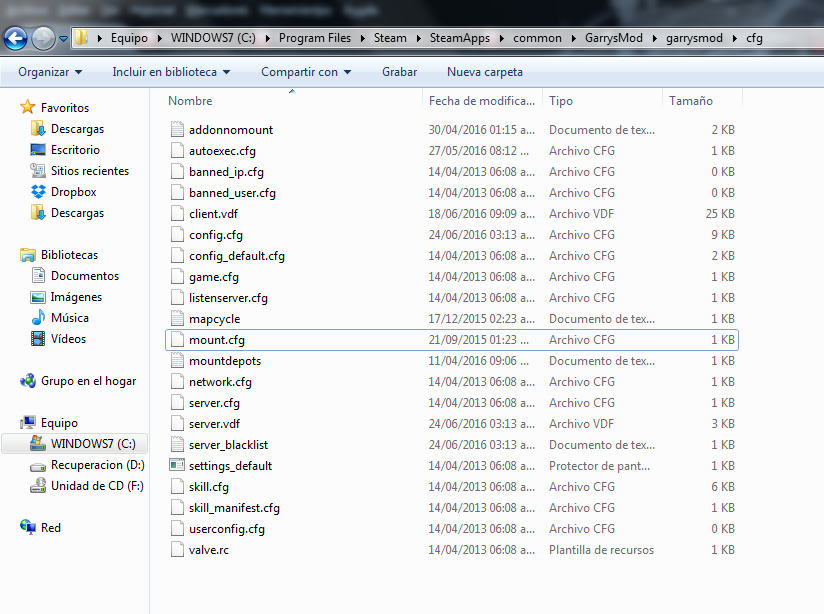The image size is (824, 614).
Task: Open Compartir con menu
Action: pos(306,72)
